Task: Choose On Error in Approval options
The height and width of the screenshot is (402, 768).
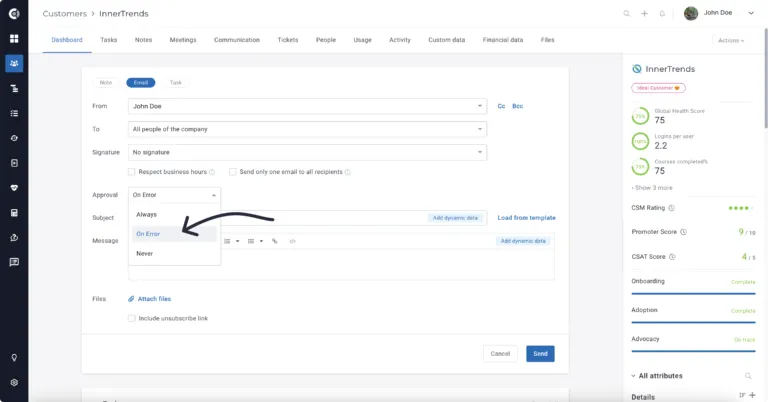Action: pos(174,234)
